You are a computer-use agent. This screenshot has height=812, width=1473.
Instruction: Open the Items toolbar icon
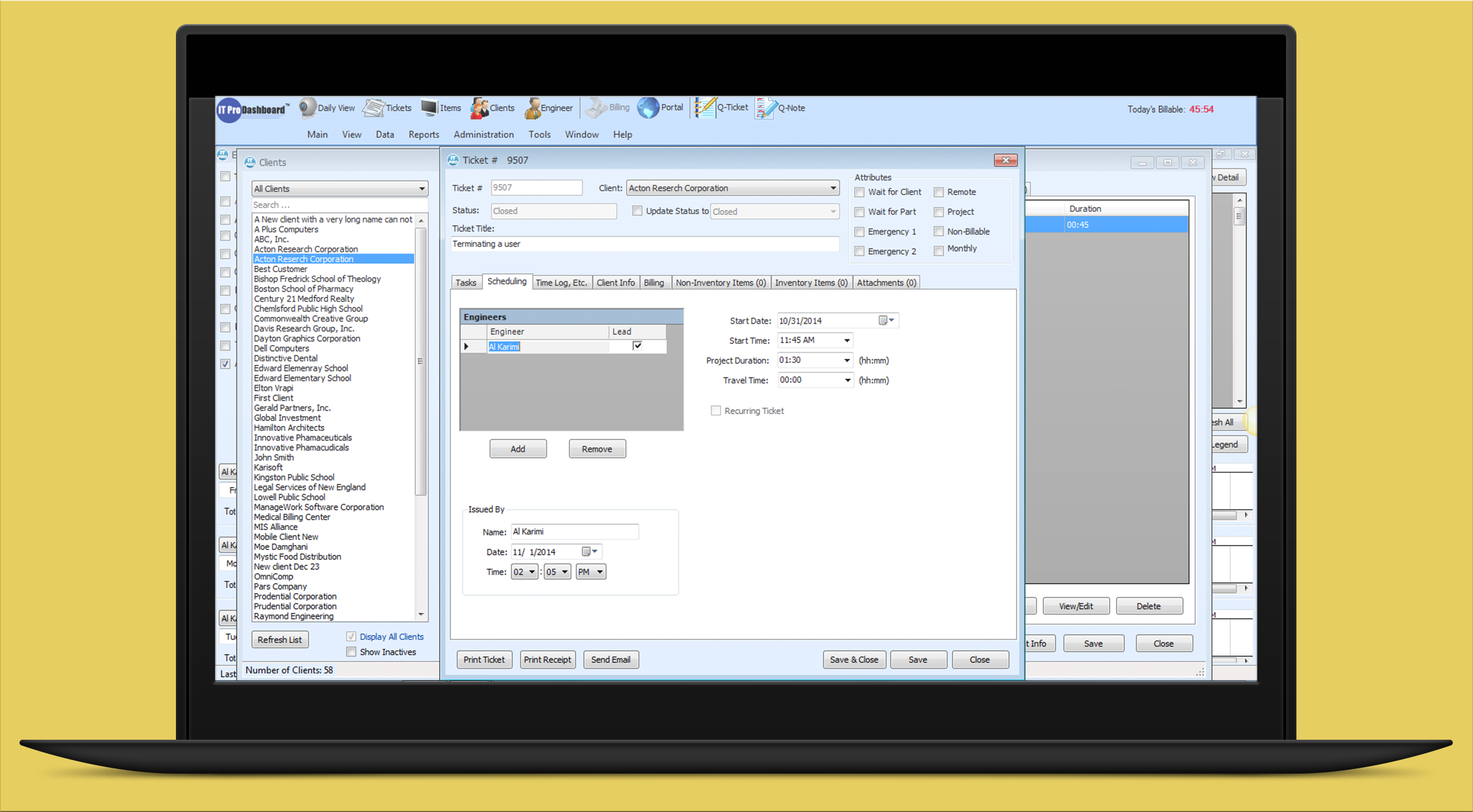(x=429, y=107)
